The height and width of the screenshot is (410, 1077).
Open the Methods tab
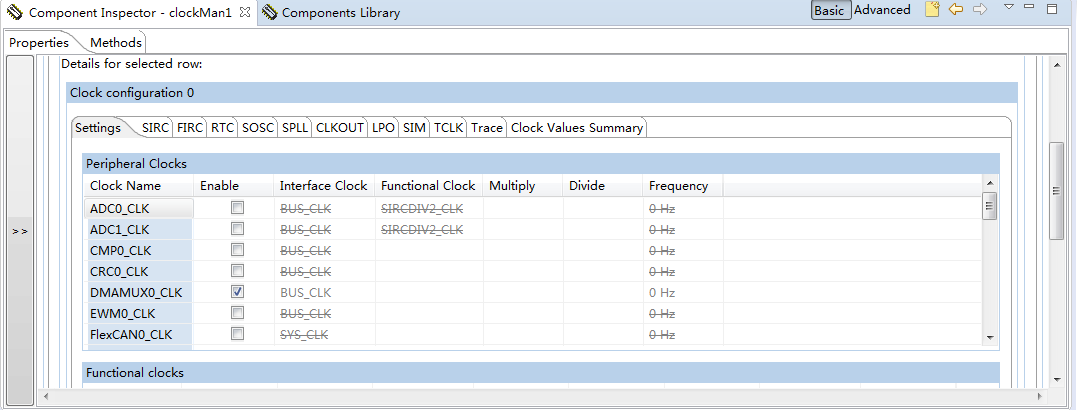(x=115, y=43)
